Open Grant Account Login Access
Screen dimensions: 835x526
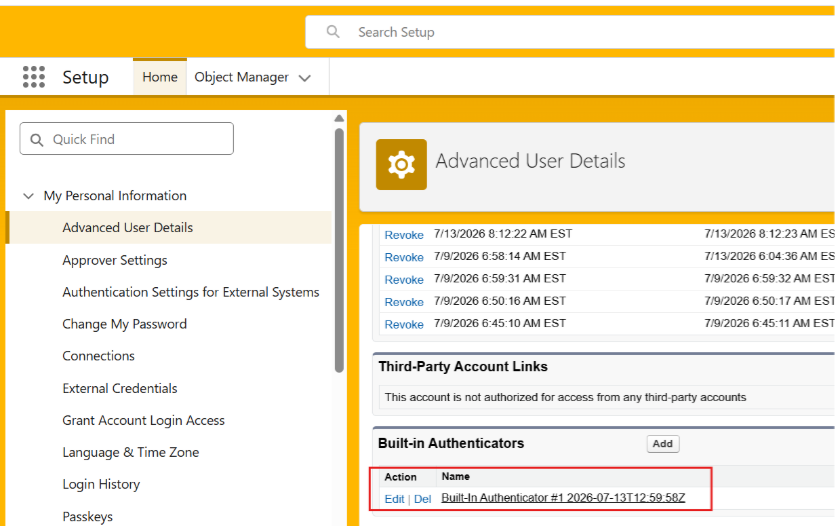[143, 420]
